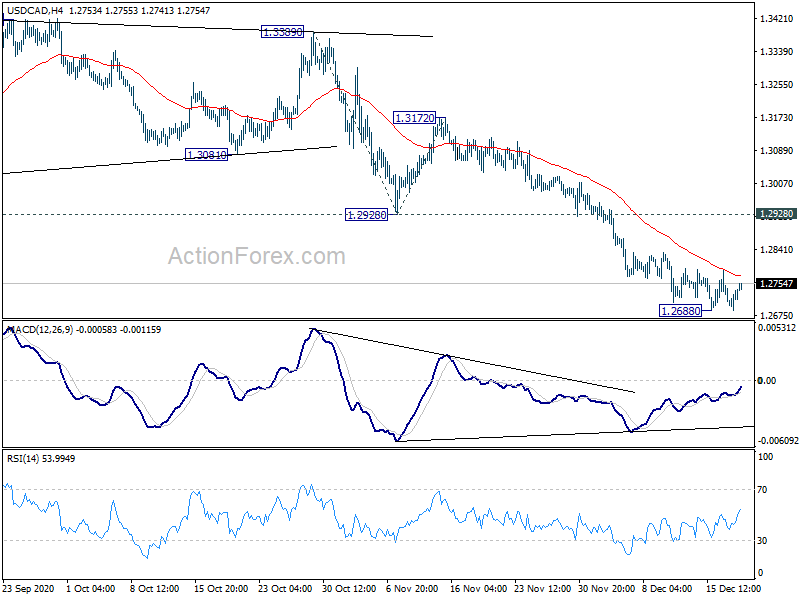Click the 15 Oct 20:00 time label

pos(221,588)
